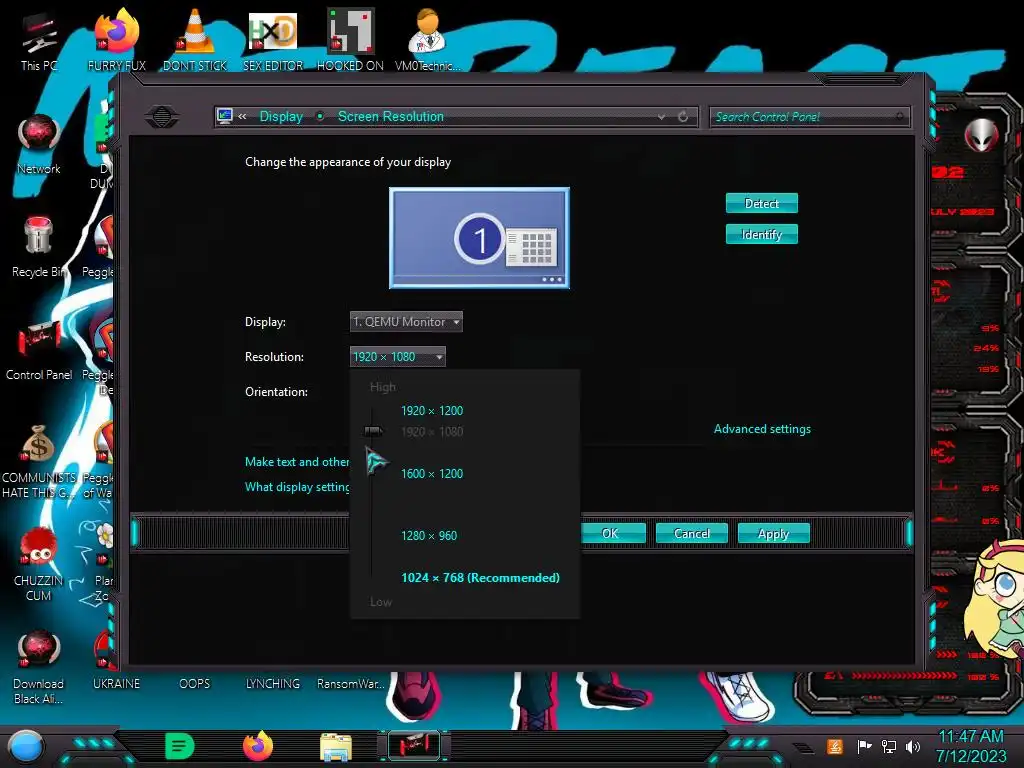Select 1600 × 1200 resolution
1024x768 pixels.
432,473
